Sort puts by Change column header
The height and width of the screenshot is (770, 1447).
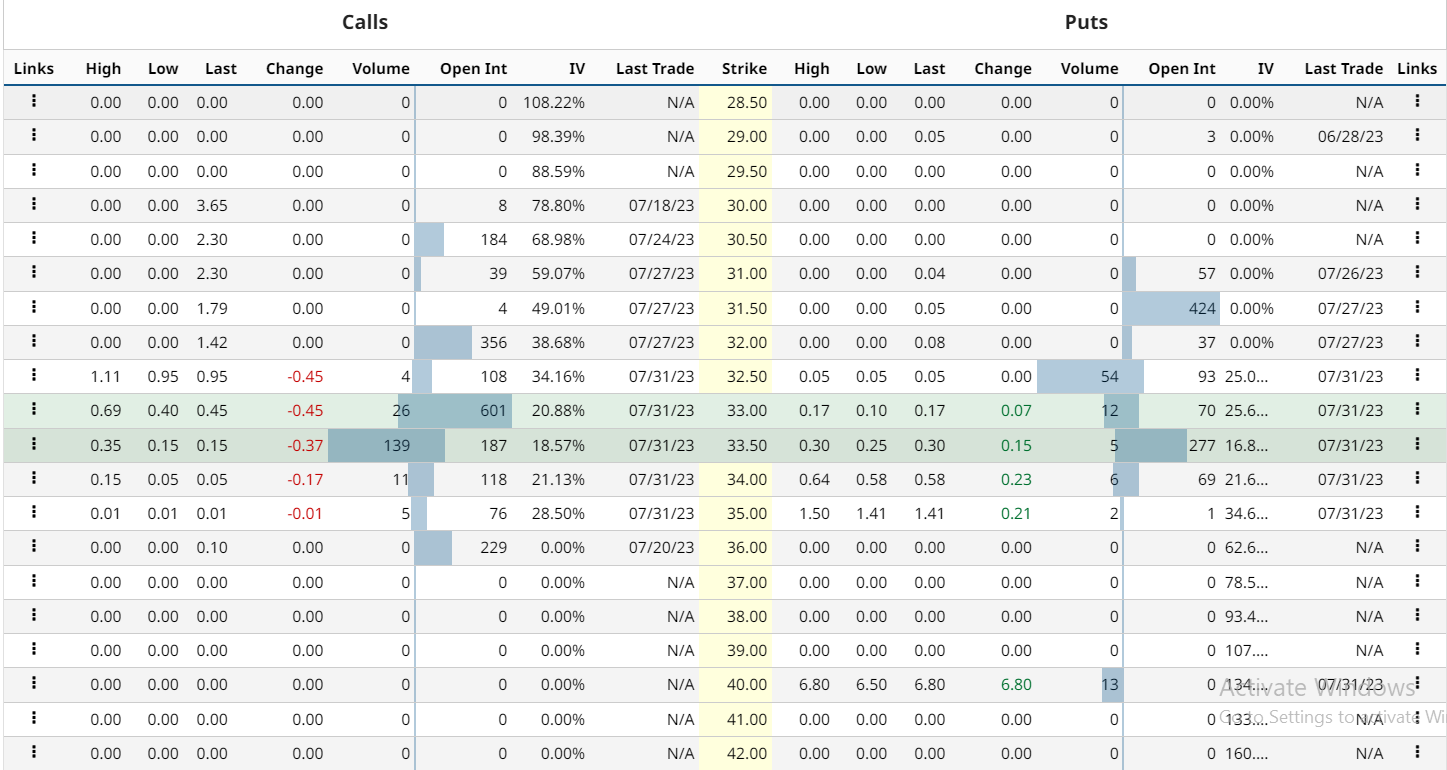[1003, 69]
